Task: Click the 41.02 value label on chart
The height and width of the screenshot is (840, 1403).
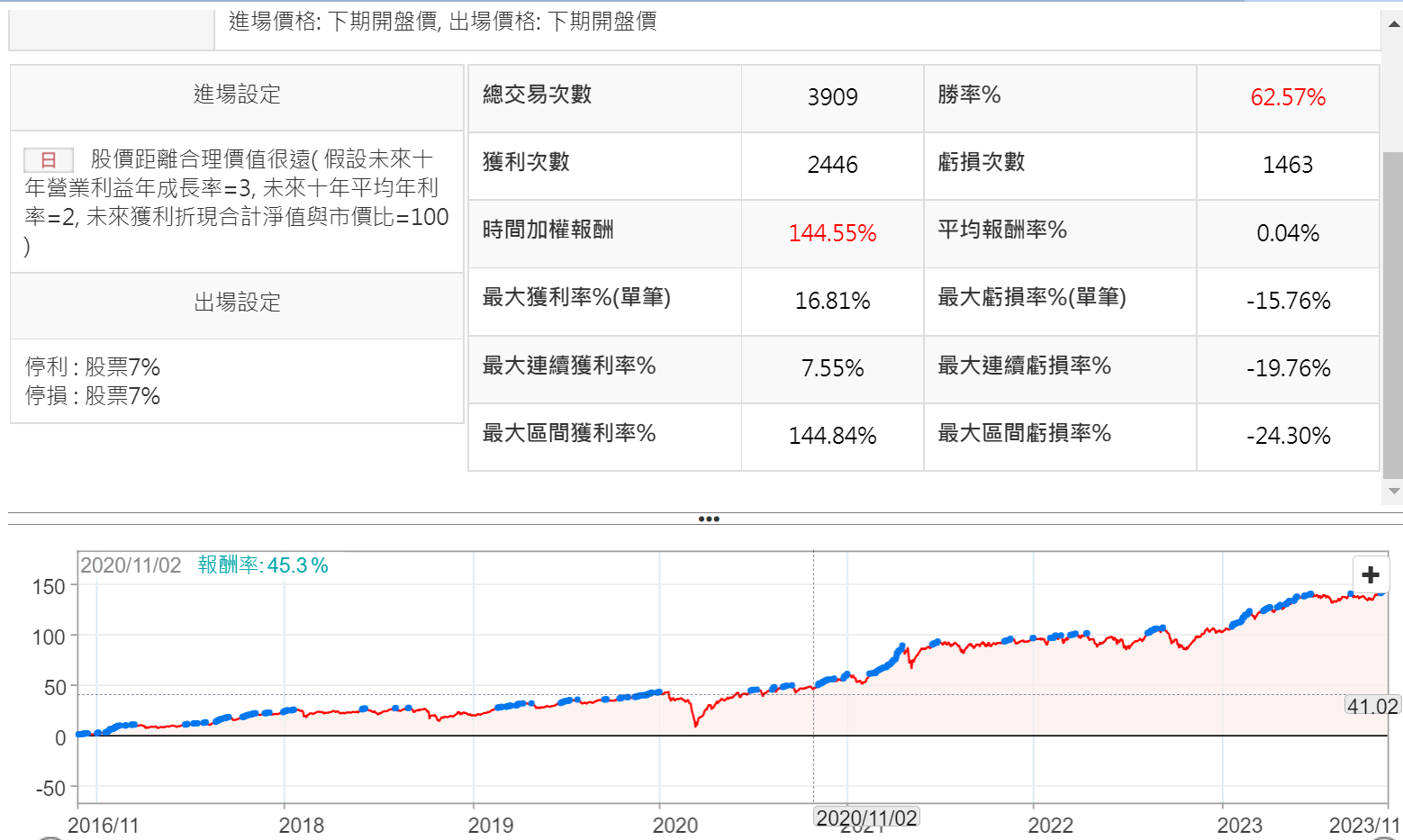Action: click(1371, 707)
